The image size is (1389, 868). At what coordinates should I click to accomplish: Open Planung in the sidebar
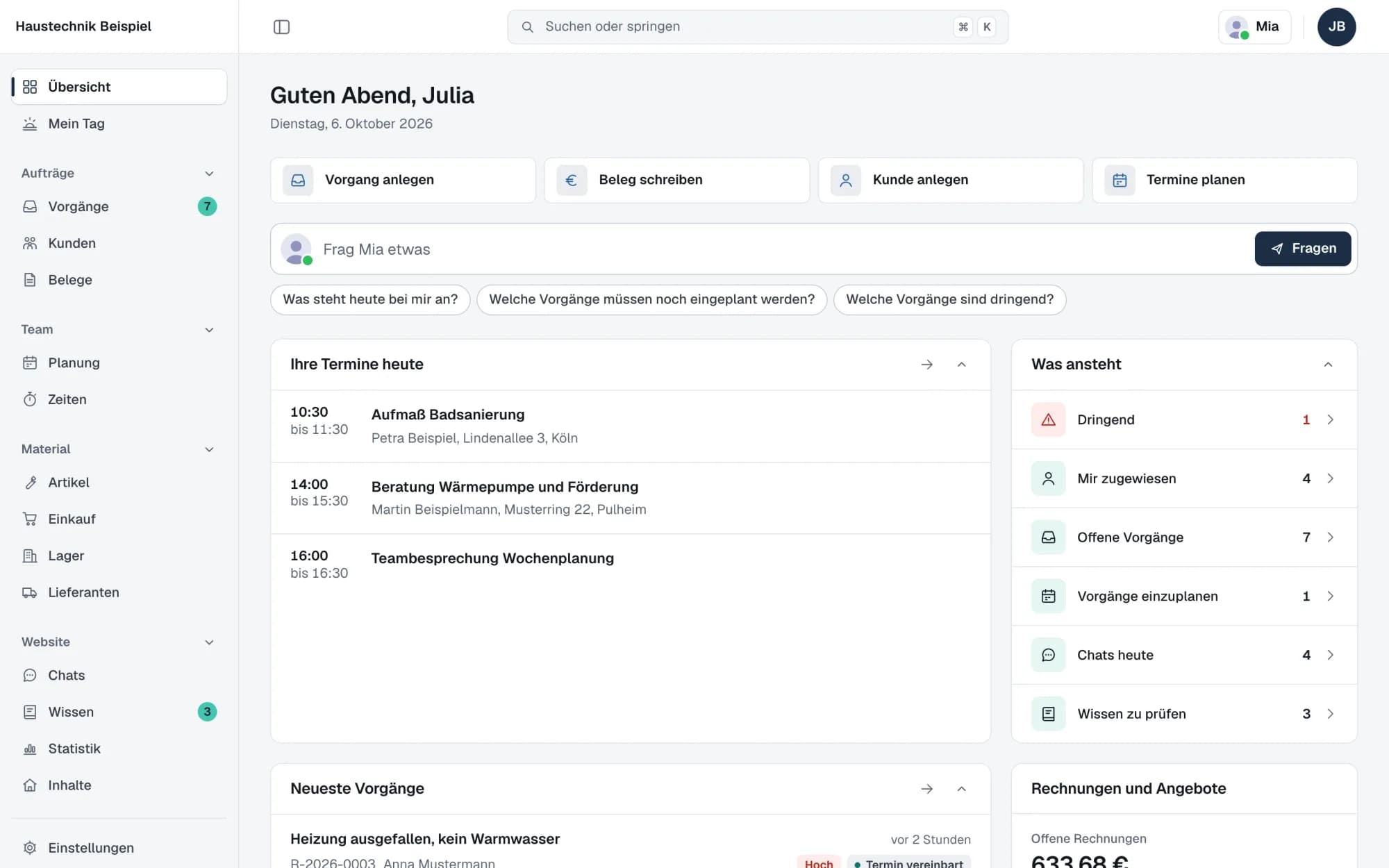[x=119, y=362]
